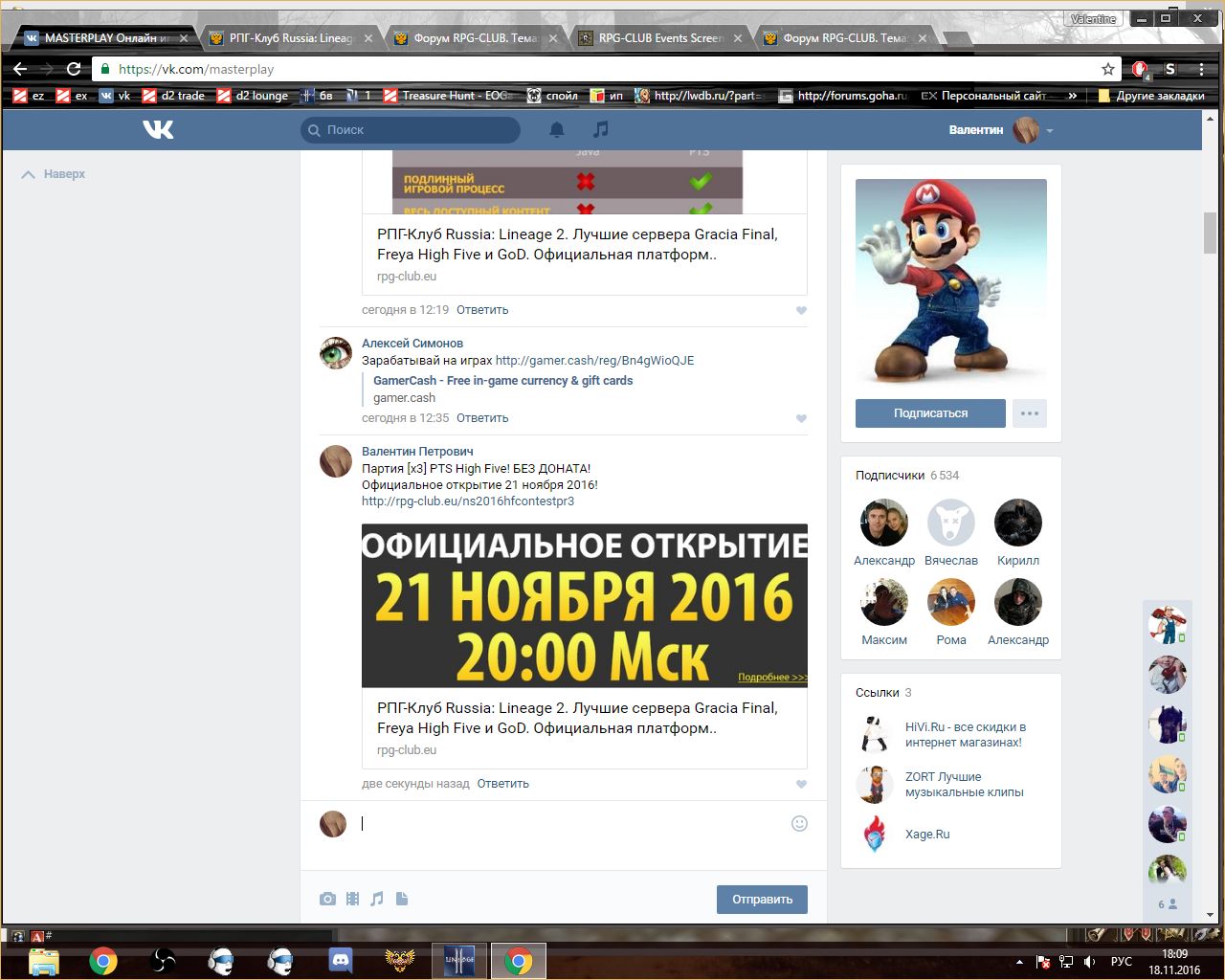Expand the hidden bookmarks chevron »
1225x980 pixels.
click(x=1073, y=96)
